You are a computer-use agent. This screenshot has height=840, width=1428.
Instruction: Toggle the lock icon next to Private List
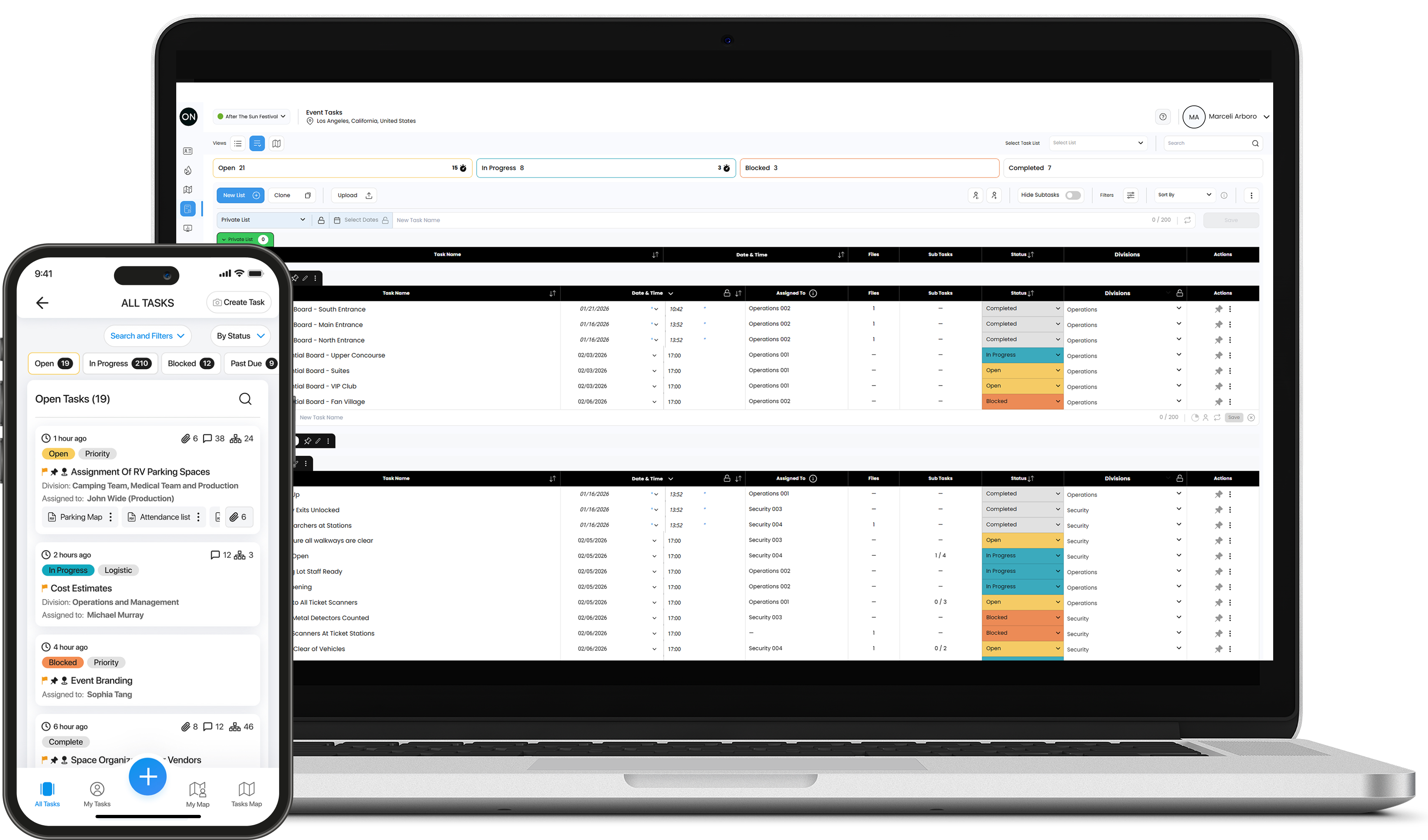pos(321,220)
